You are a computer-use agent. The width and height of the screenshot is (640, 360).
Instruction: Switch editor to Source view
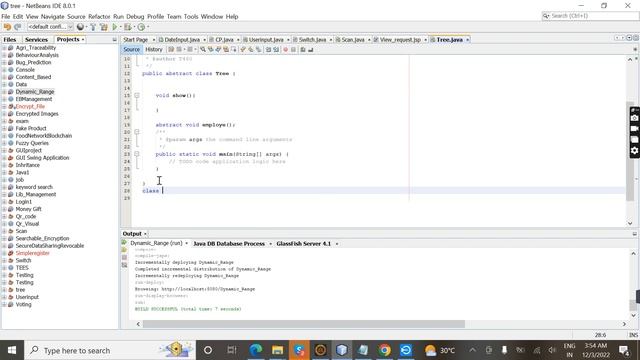(131, 49)
